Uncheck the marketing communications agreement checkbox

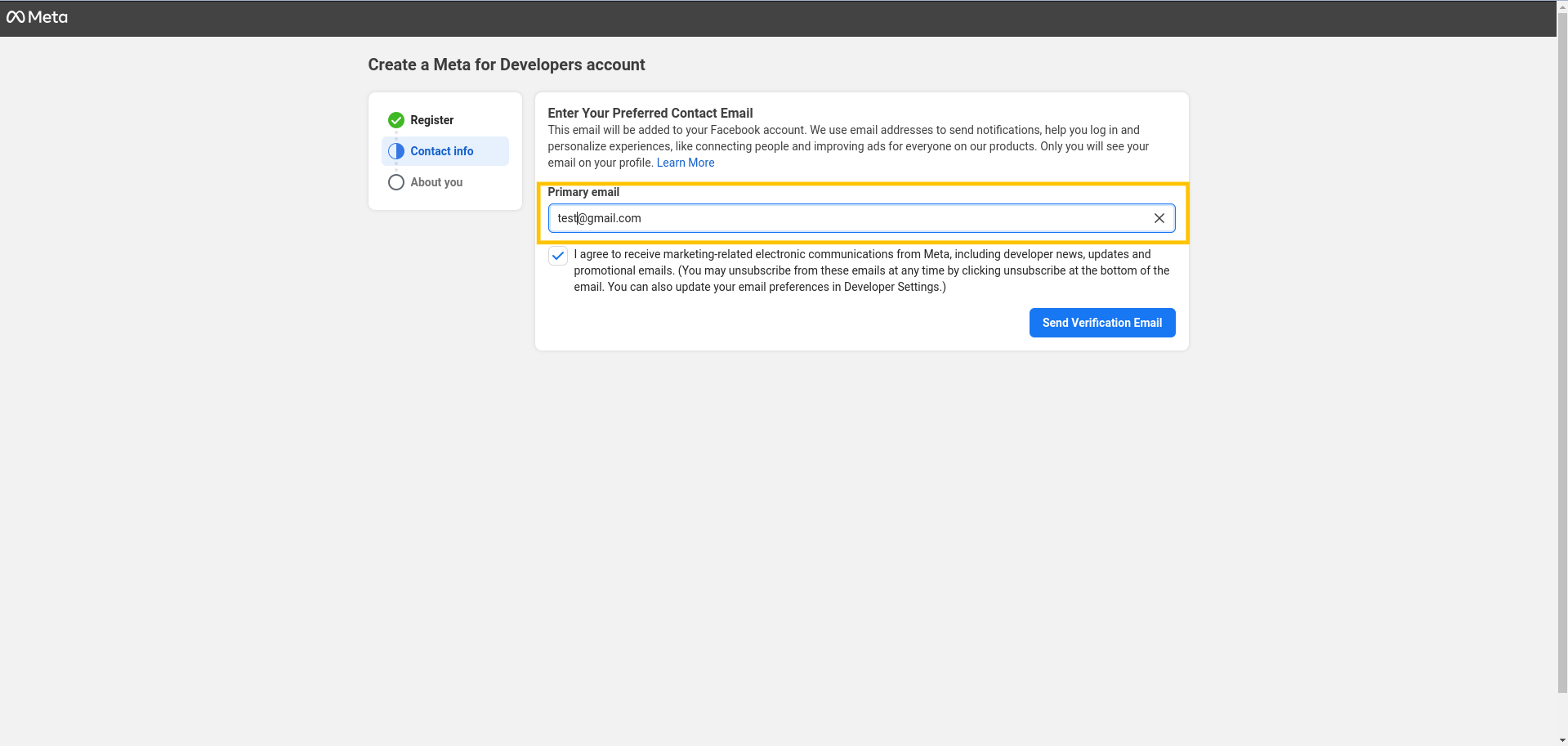pyautogui.click(x=558, y=256)
